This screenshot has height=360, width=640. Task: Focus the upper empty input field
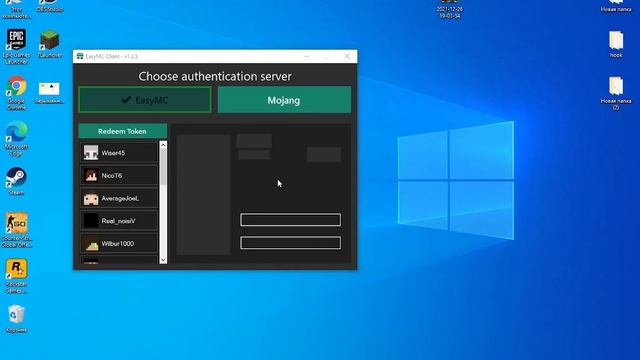coord(291,220)
